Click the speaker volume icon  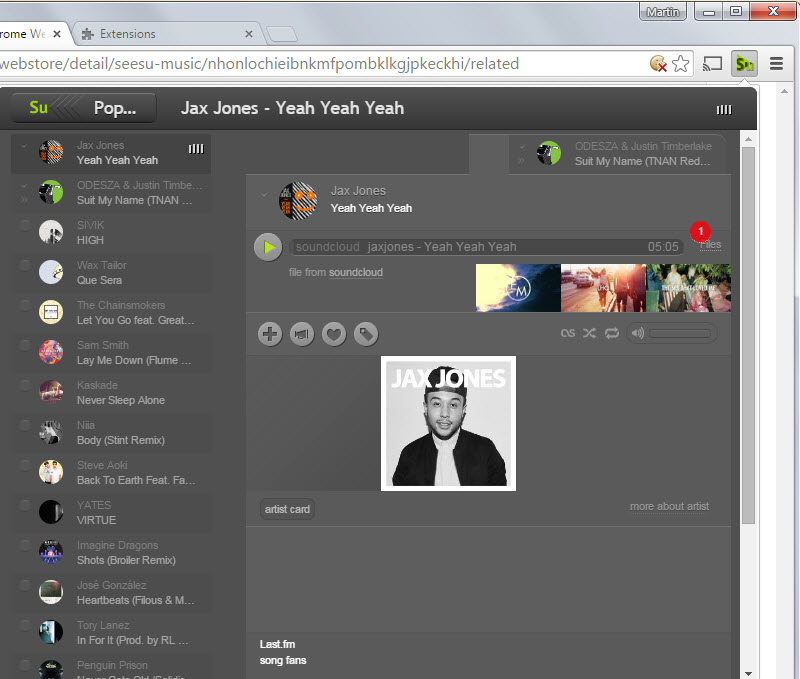click(638, 333)
